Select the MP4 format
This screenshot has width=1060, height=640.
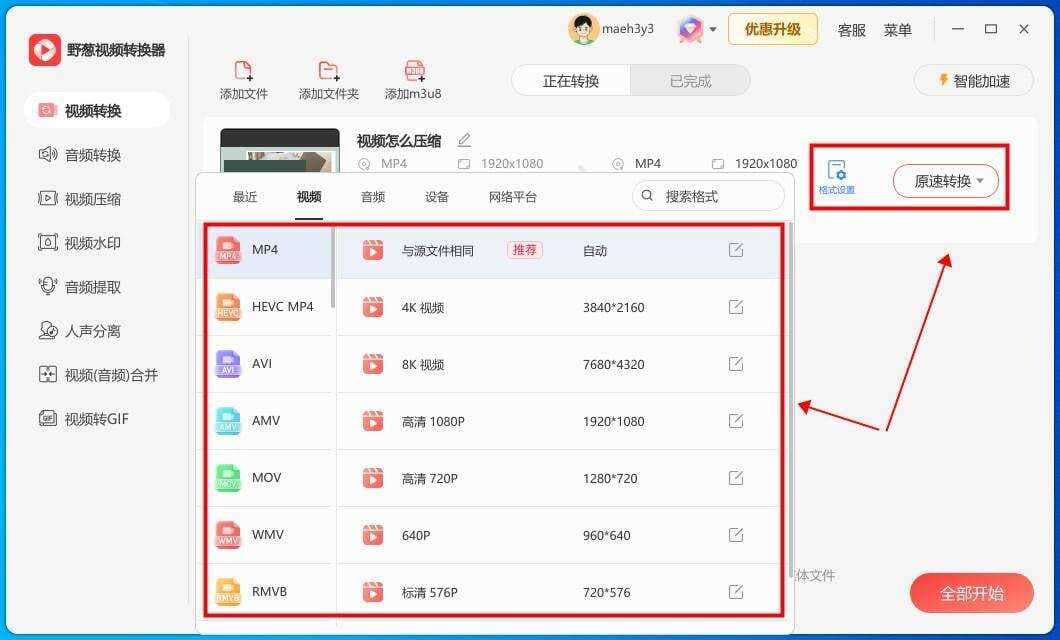click(x=269, y=250)
